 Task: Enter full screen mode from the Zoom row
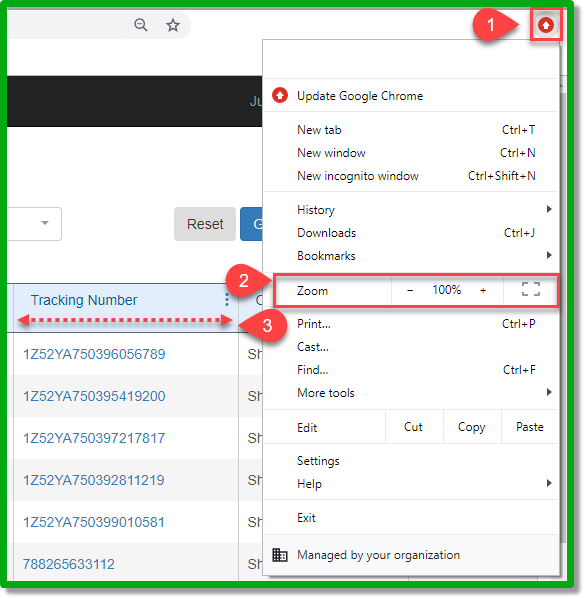tap(531, 289)
